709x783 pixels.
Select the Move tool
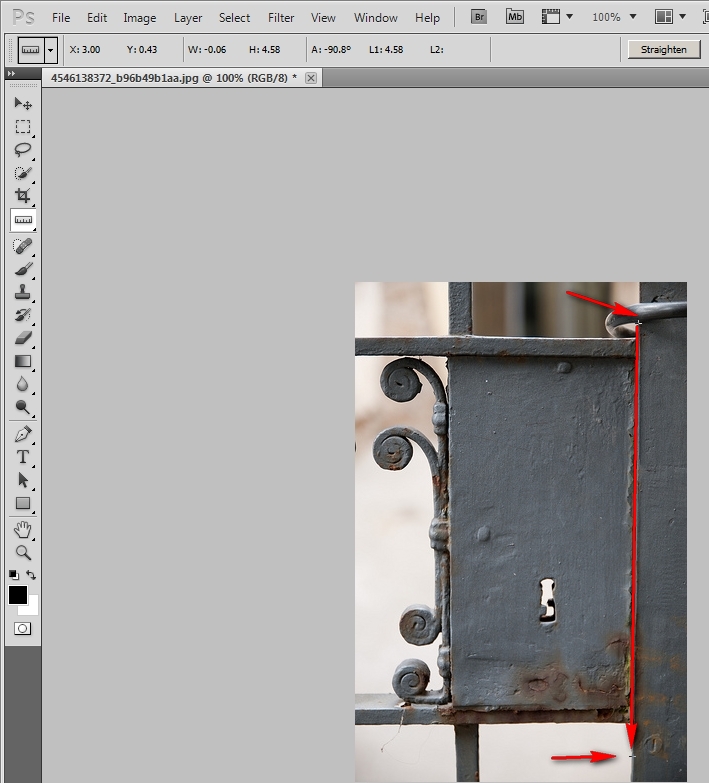tap(23, 103)
